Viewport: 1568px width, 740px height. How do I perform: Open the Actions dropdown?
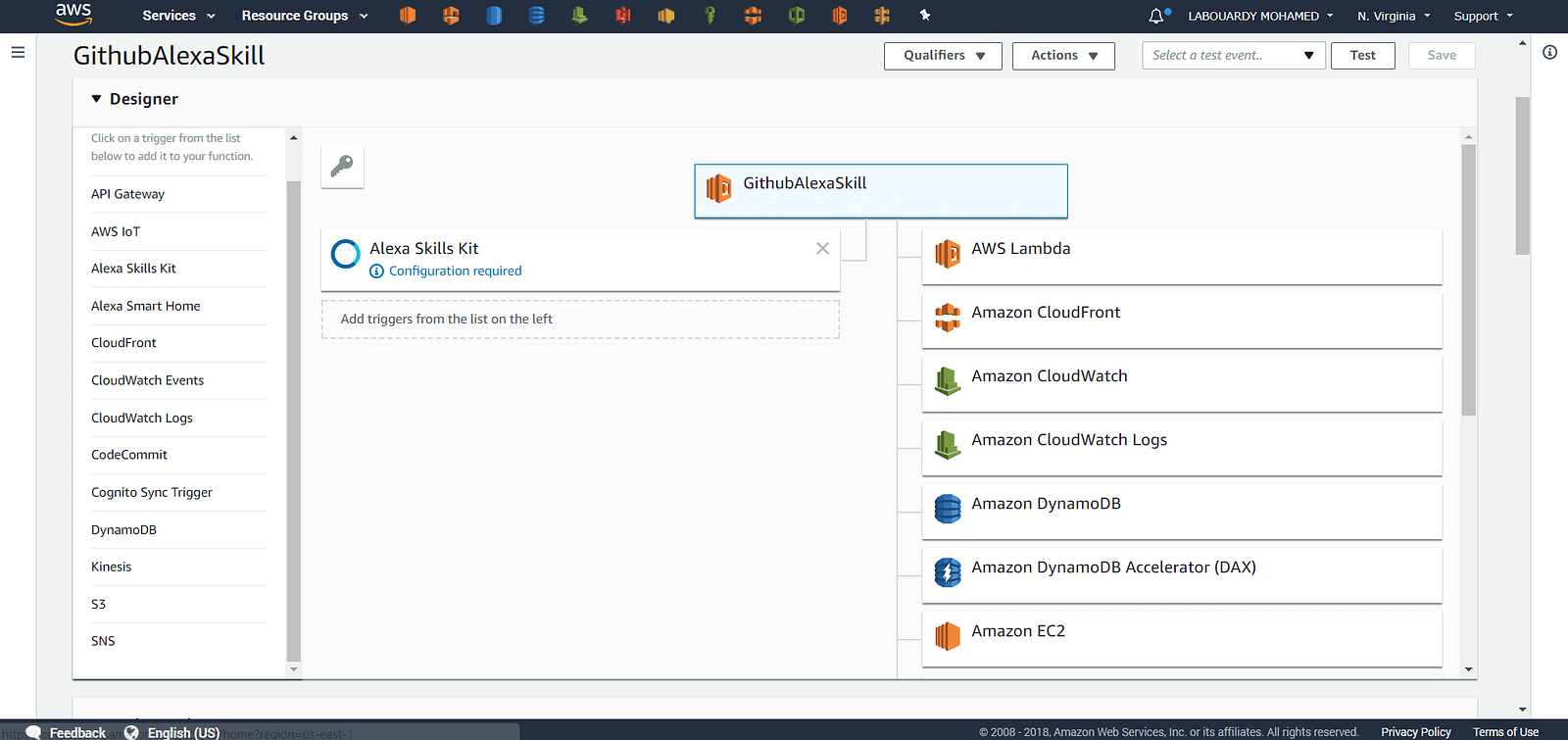1063,56
